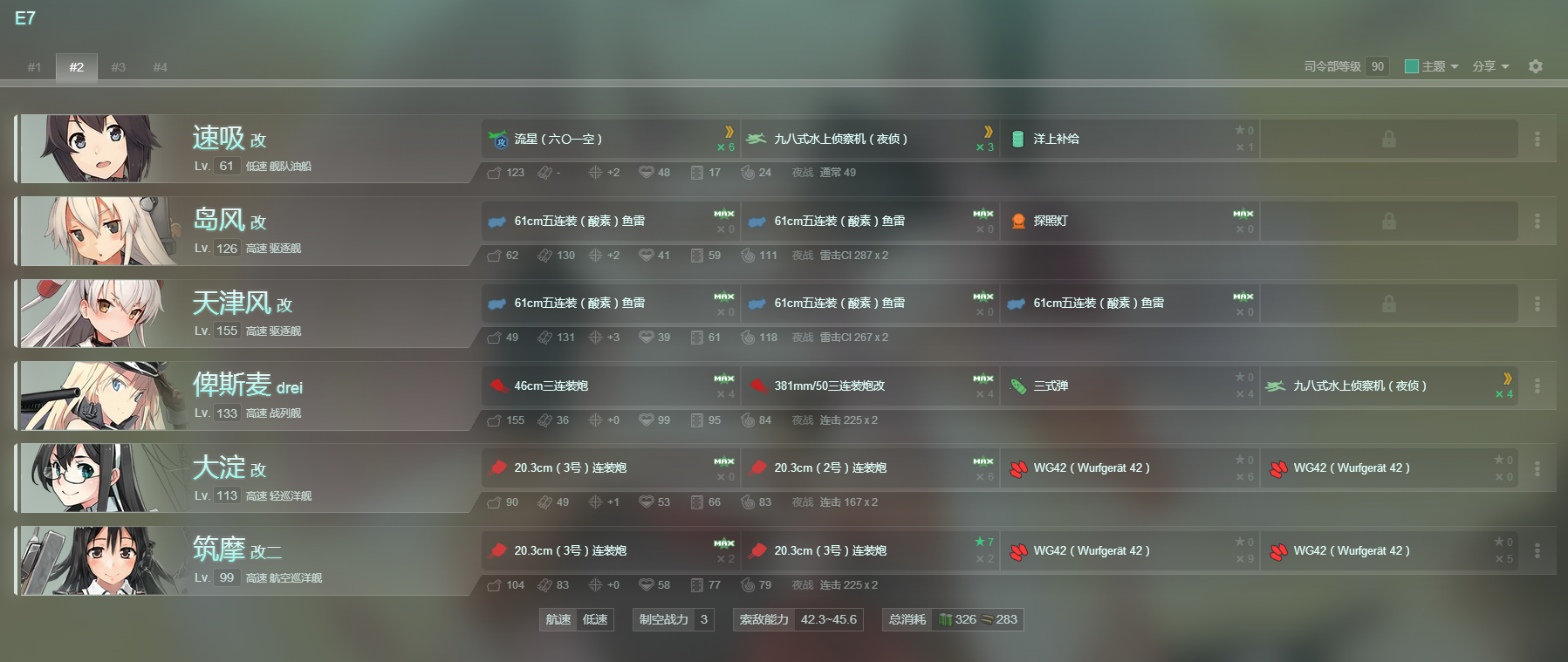Click the ship name 天津风改
1568x662 pixels.
(x=243, y=303)
